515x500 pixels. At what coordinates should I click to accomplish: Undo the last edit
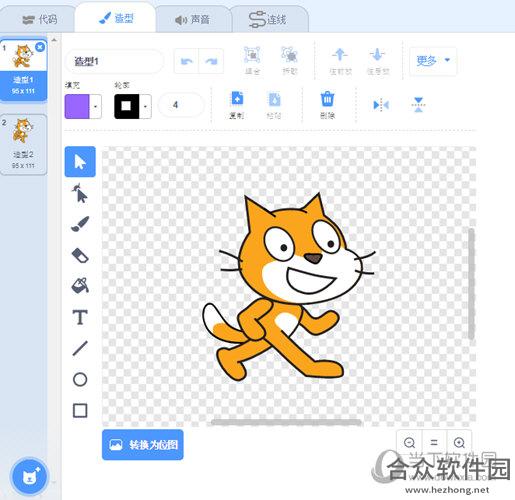click(x=186, y=61)
